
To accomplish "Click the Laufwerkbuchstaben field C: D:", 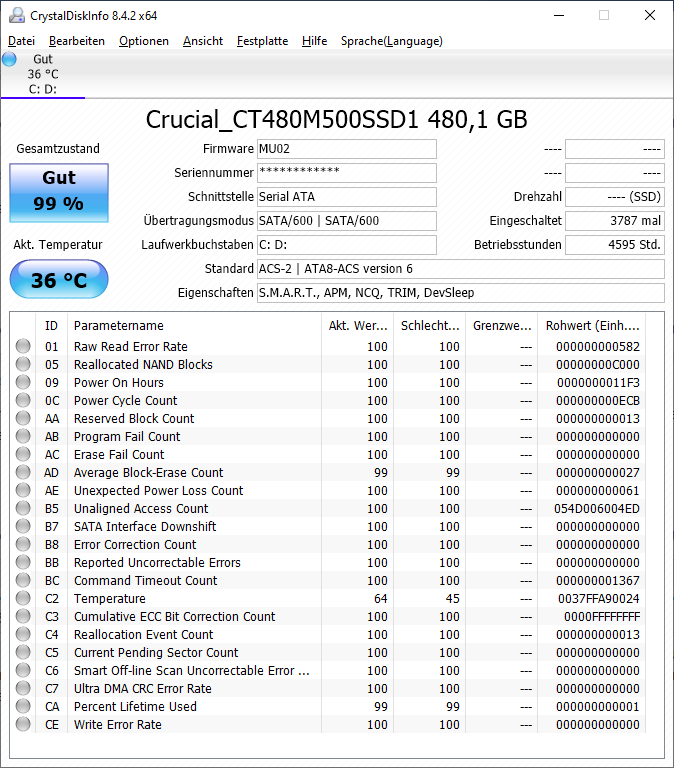I will tap(347, 245).
